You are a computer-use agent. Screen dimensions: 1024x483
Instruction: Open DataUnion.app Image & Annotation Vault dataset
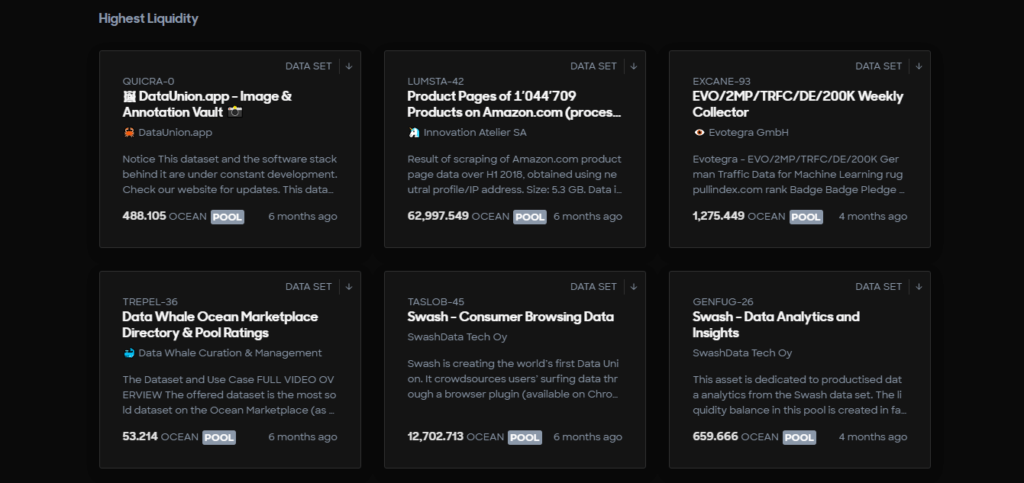[207, 104]
